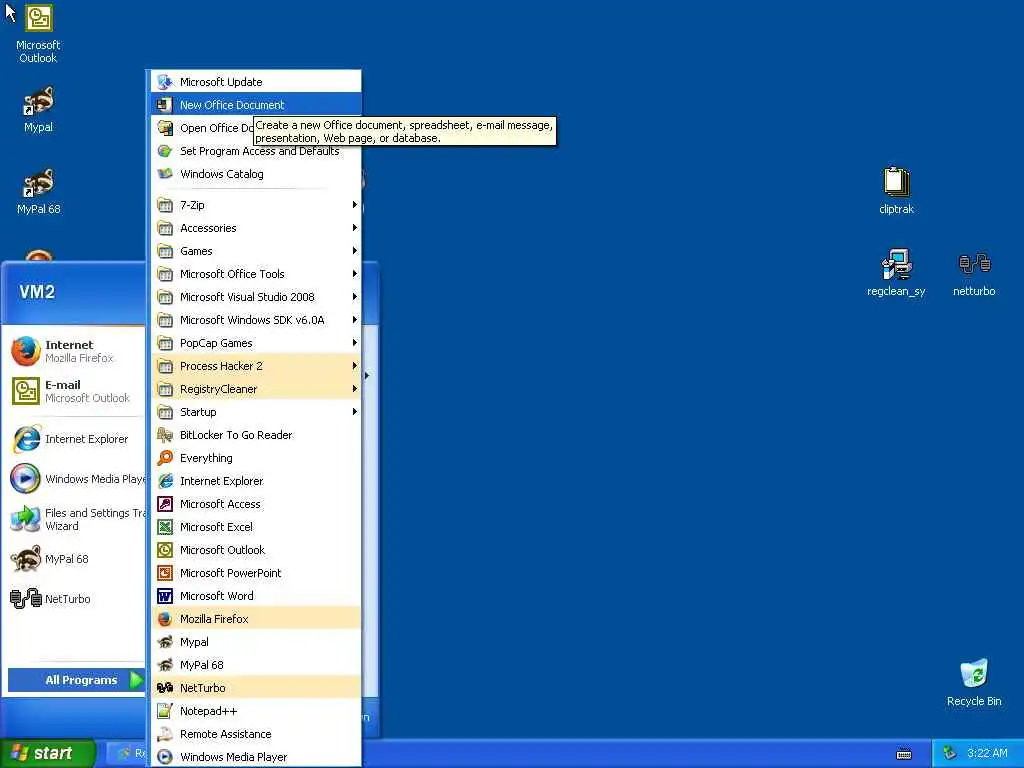Expand the Accessories folder submenu
This screenshot has width=1024, height=768.
click(256, 228)
